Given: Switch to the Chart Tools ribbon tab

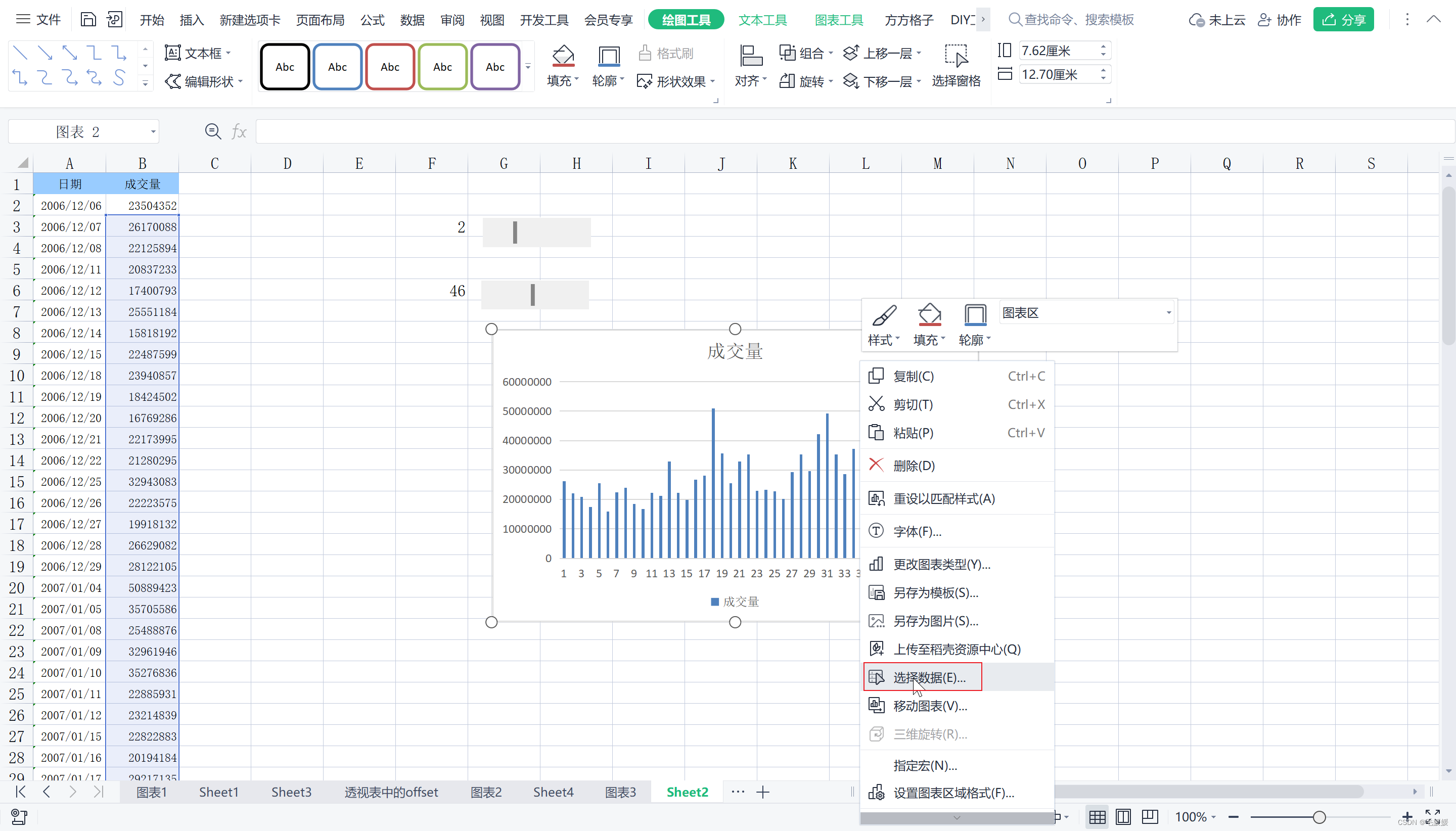Looking at the screenshot, I should click(838, 20).
